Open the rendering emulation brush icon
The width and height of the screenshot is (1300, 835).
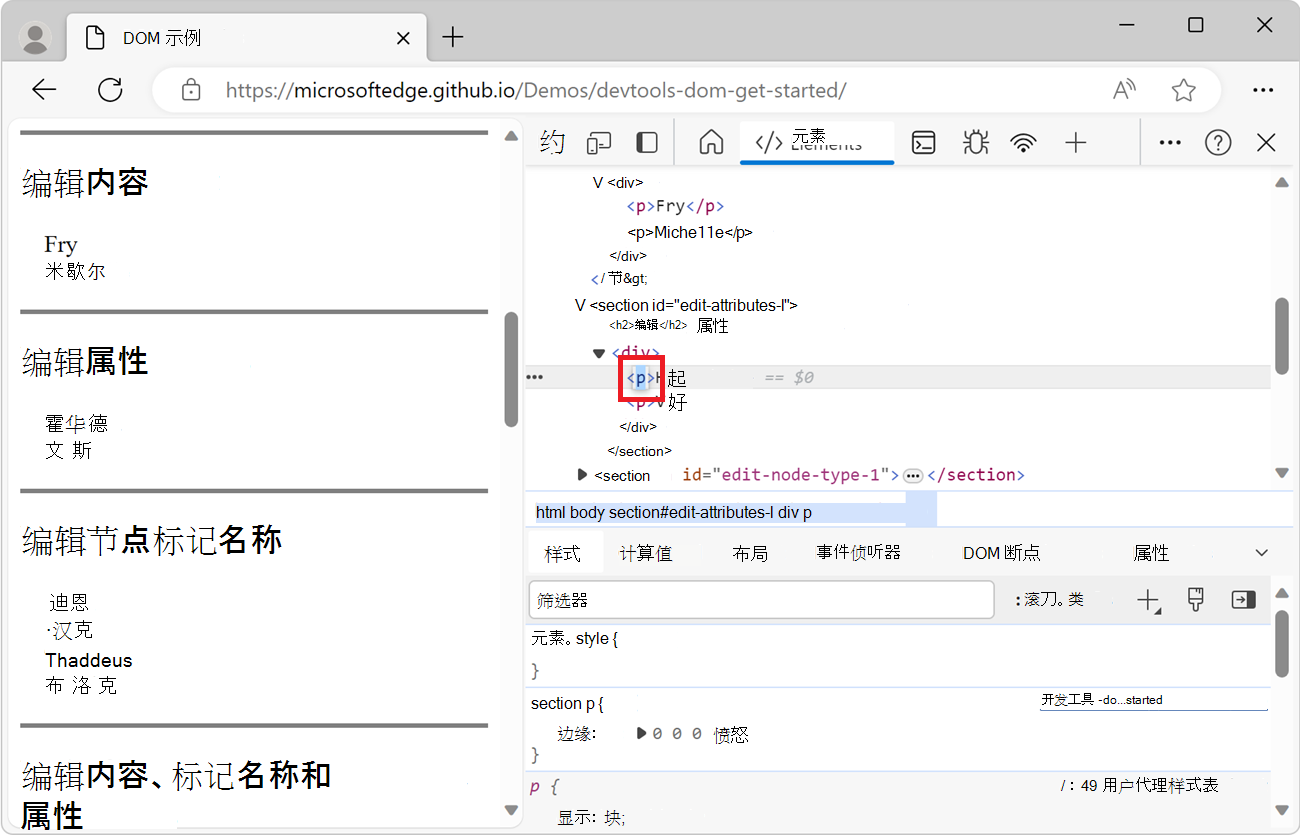tap(1195, 600)
